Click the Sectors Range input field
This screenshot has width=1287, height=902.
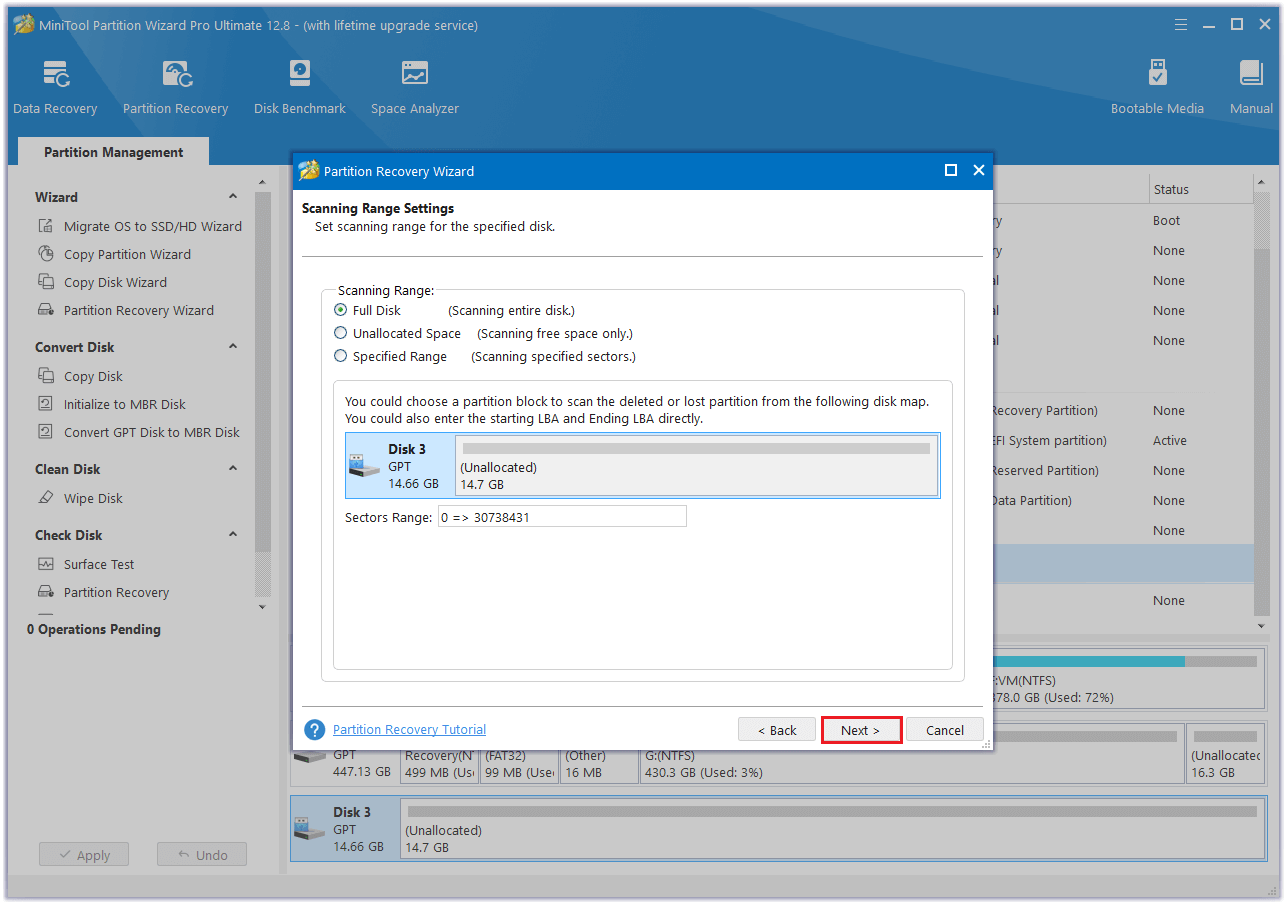pyautogui.click(x=562, y=516)
